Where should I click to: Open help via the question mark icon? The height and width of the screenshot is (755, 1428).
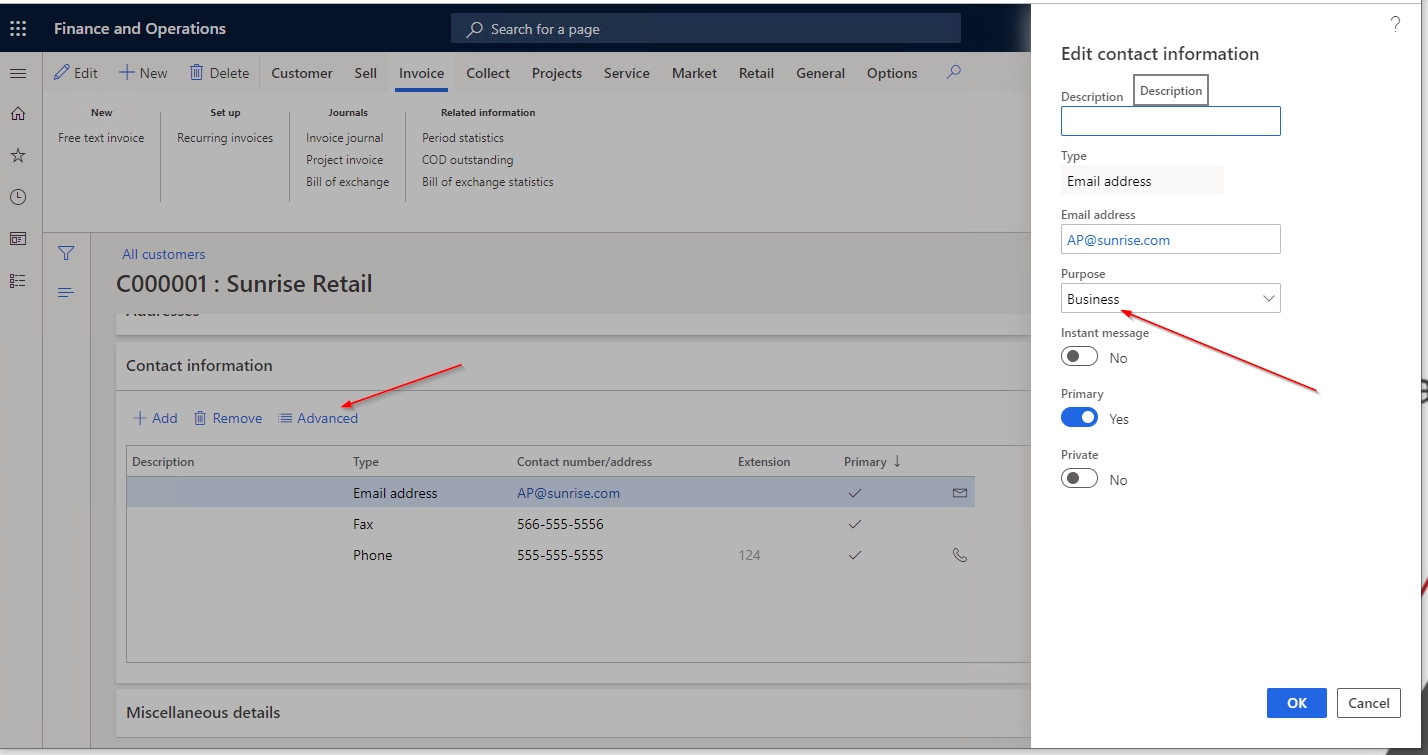1395,22
